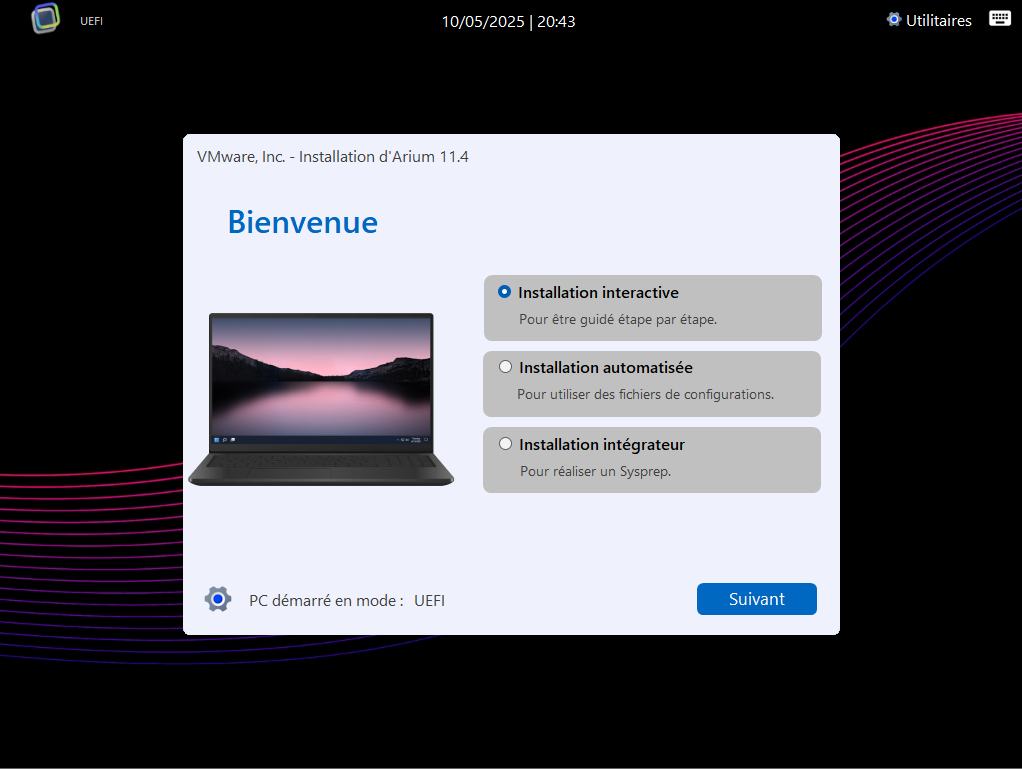This screenshot has height=769, width=1022.
Task: Select the Installation automatisée radio button
Action: pos(505,367)
